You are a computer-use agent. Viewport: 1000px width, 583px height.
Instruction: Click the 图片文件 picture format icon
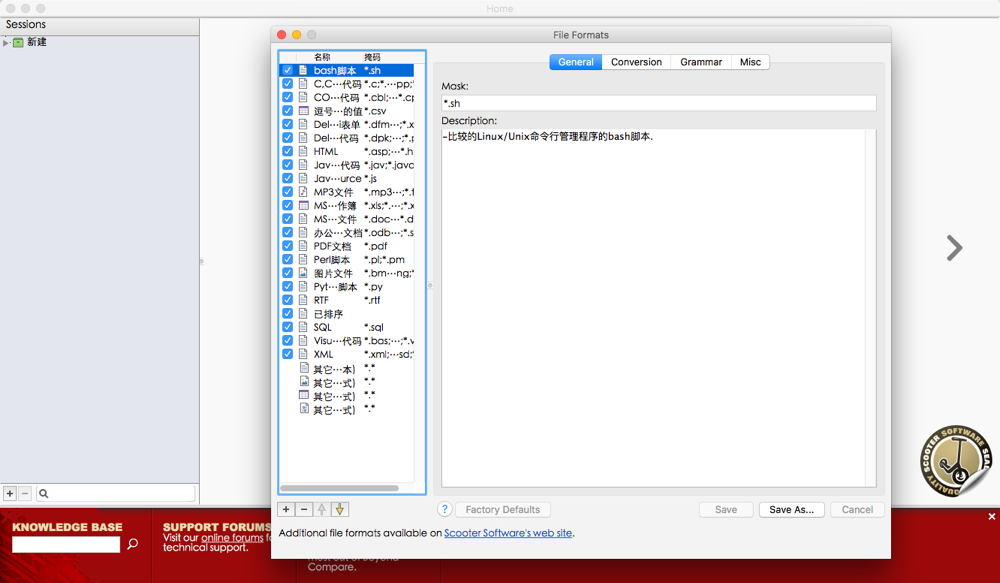pyautogui.click(x=304, y=273)
